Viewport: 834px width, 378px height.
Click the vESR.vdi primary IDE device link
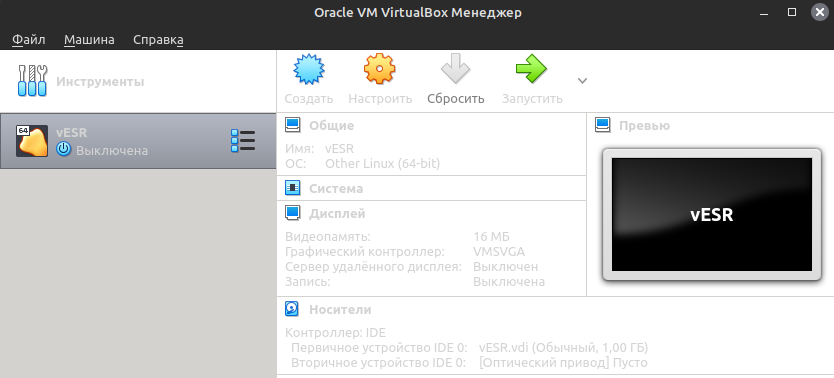563,348
